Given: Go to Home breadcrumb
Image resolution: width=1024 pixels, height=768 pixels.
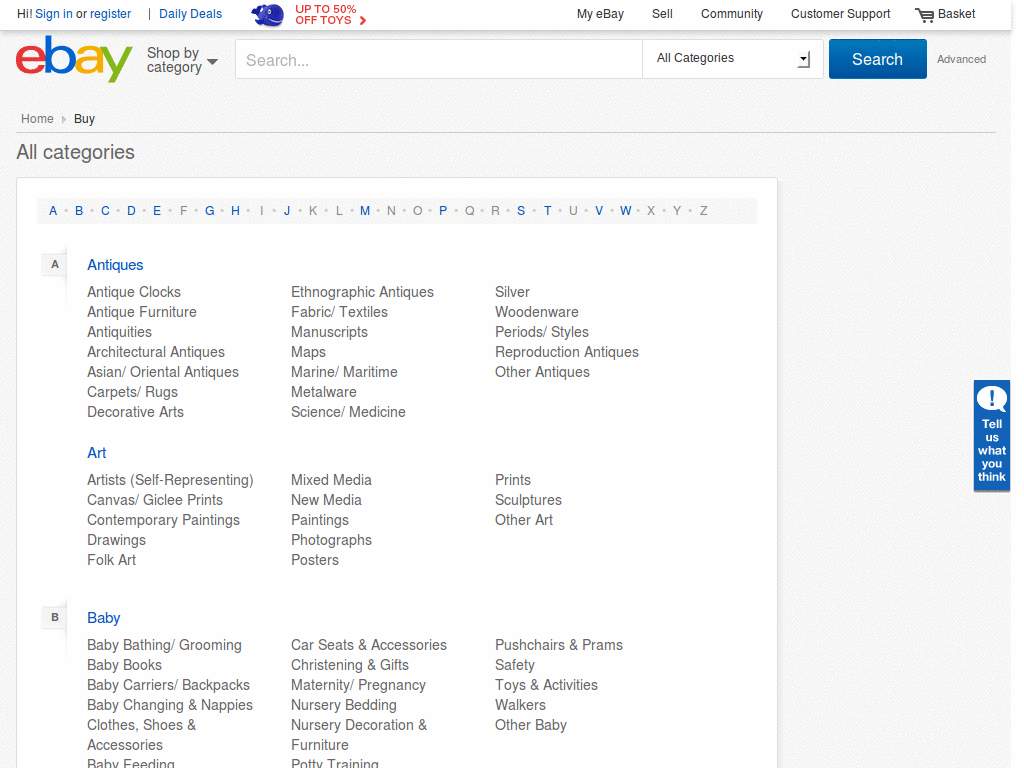Looking at the screenshot, I should (37, 118).
